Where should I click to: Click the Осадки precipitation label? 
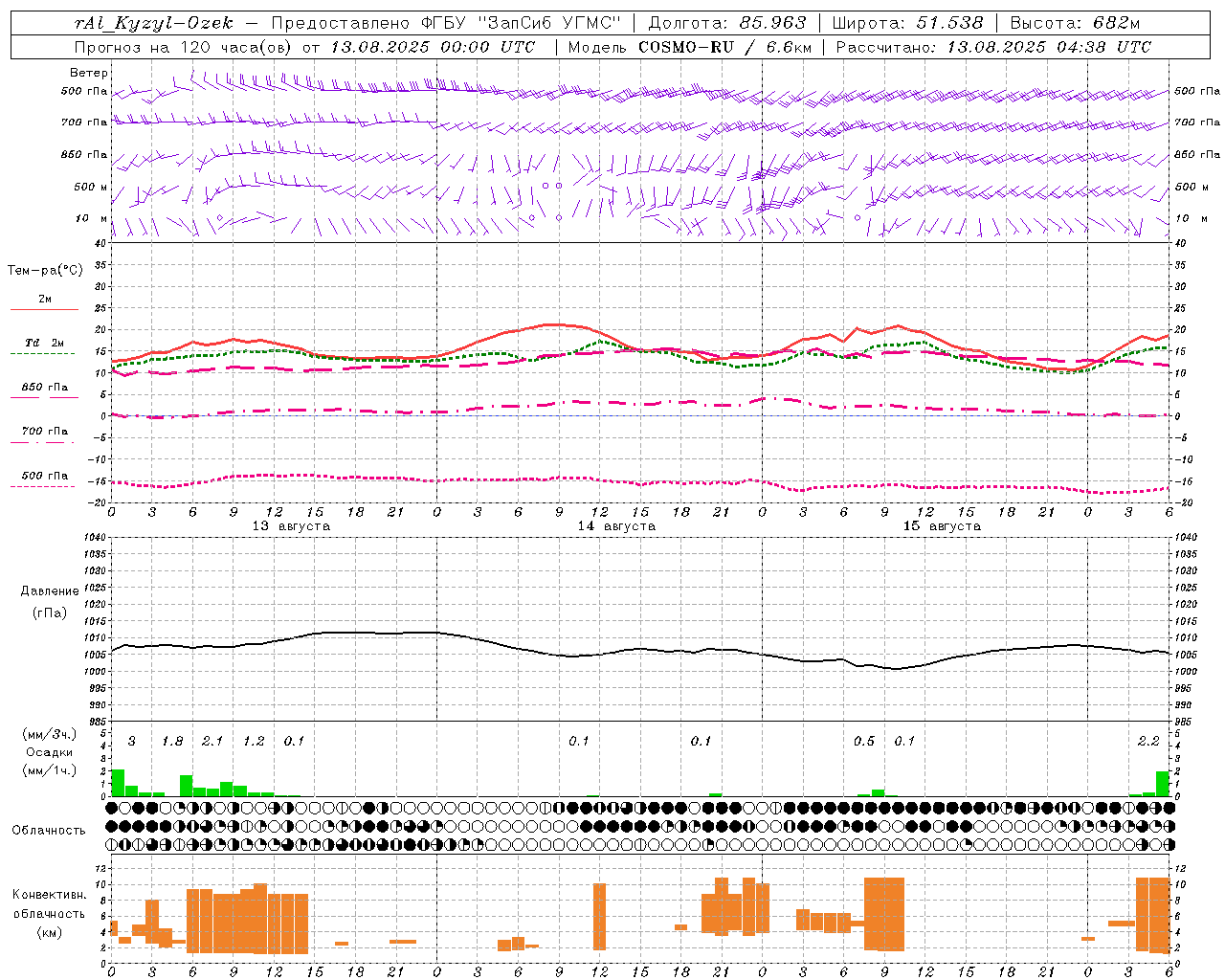(x=50, y=752)
